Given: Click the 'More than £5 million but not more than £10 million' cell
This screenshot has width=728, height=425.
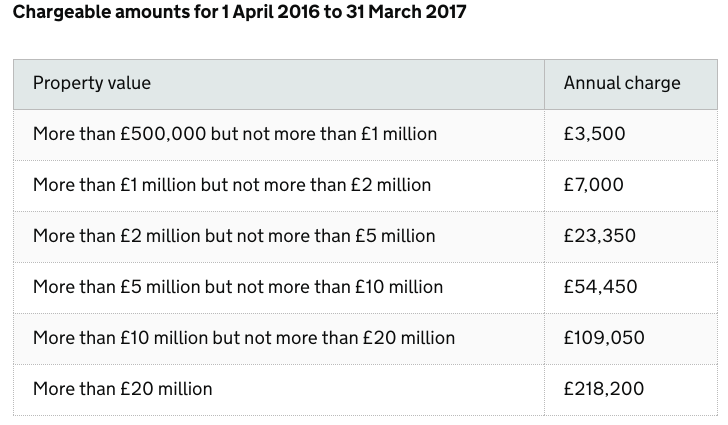Looking at the screenshot, I should (x=238, y=287).
